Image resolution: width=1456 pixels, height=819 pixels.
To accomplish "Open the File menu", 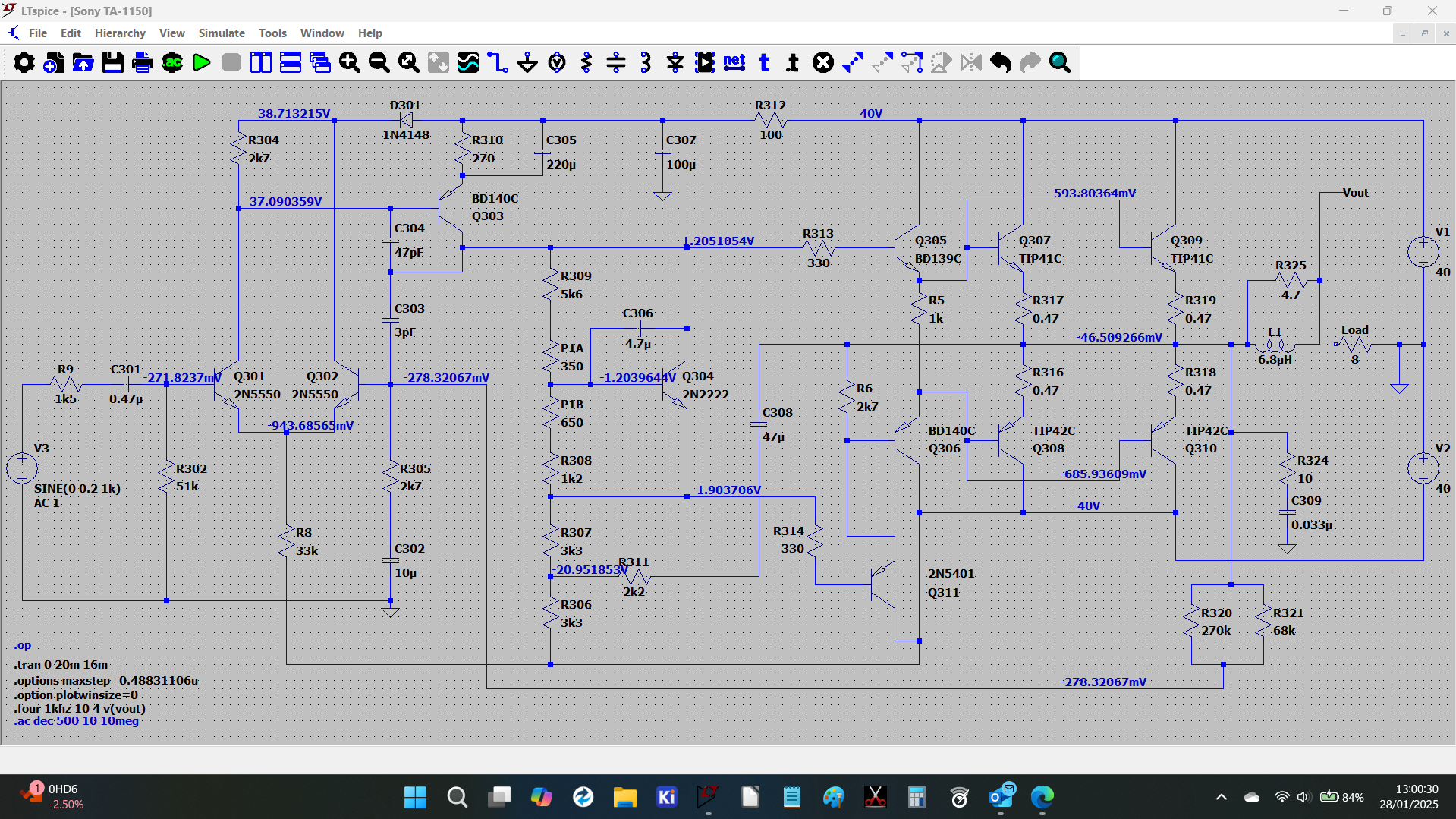I will pos(38,33).
